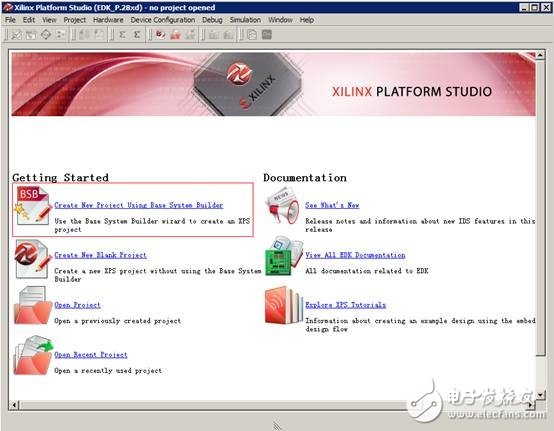Follow the Create New Blank Project link
554x431 pixels.
(100, 255)
